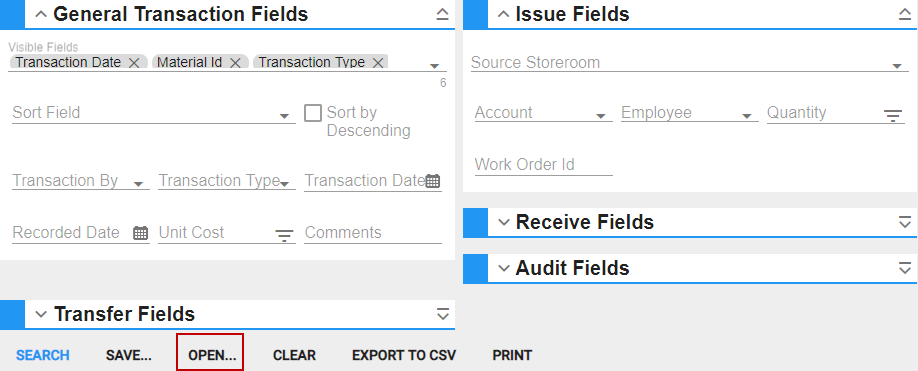Open the Sort Field dropdown
Screen dimensions: 918x371
point(154,113)
